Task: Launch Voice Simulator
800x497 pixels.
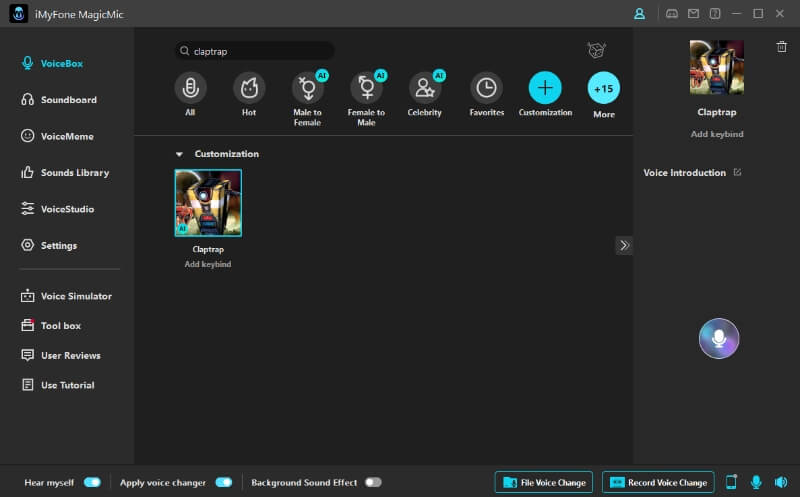Action: pyautogui.click(x=66, y=296)
